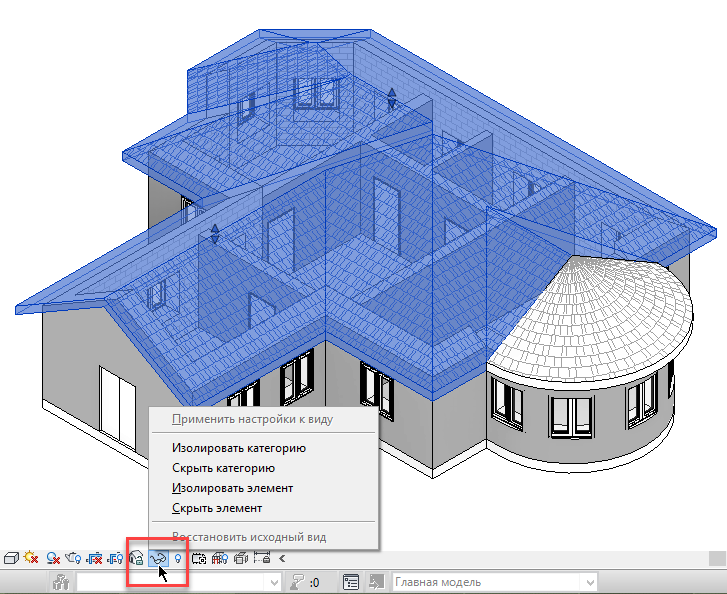Click the Temporary Hide/Isolate glasses icon
Screen dimensions: 727x594
[x=158, y=558]
